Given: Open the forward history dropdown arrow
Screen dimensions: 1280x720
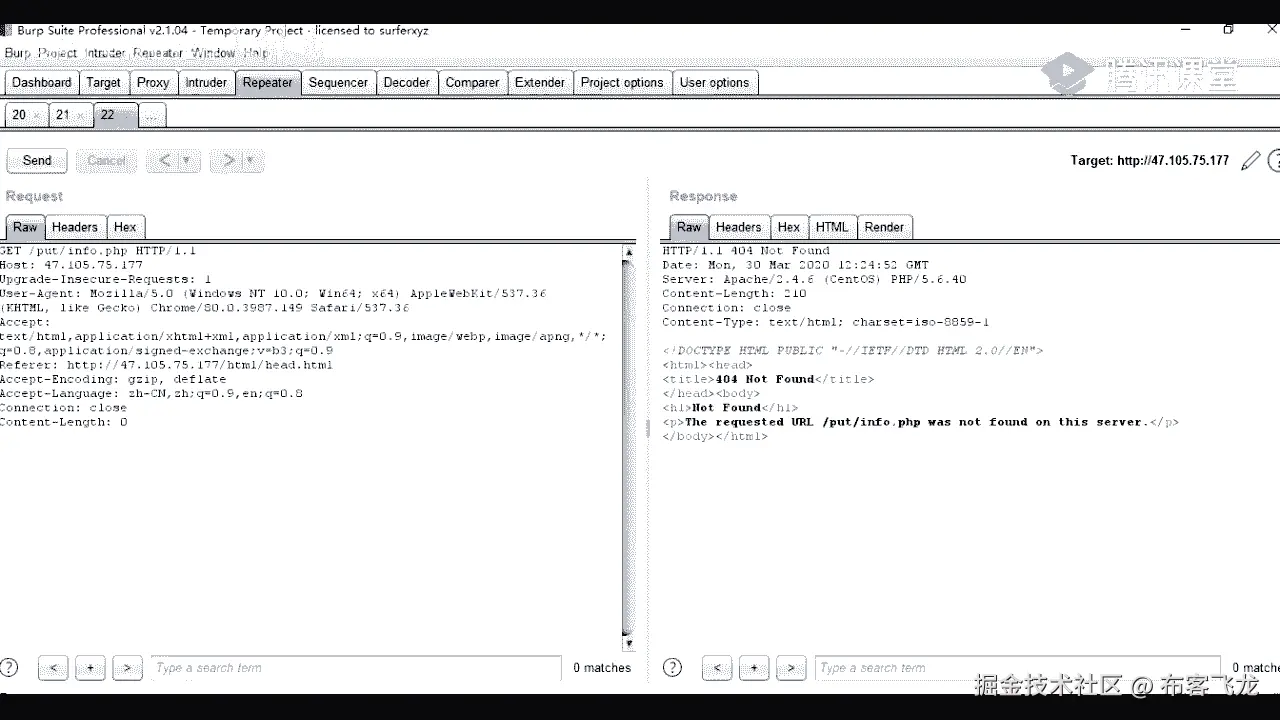Looking at the screenshot, I should click(252, 160).
